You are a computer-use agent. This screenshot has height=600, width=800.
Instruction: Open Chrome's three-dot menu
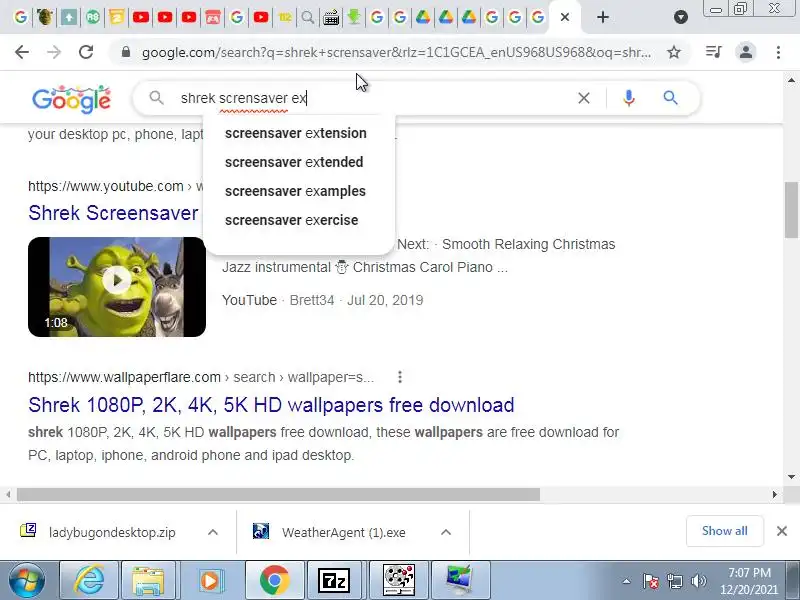(778, 52)
